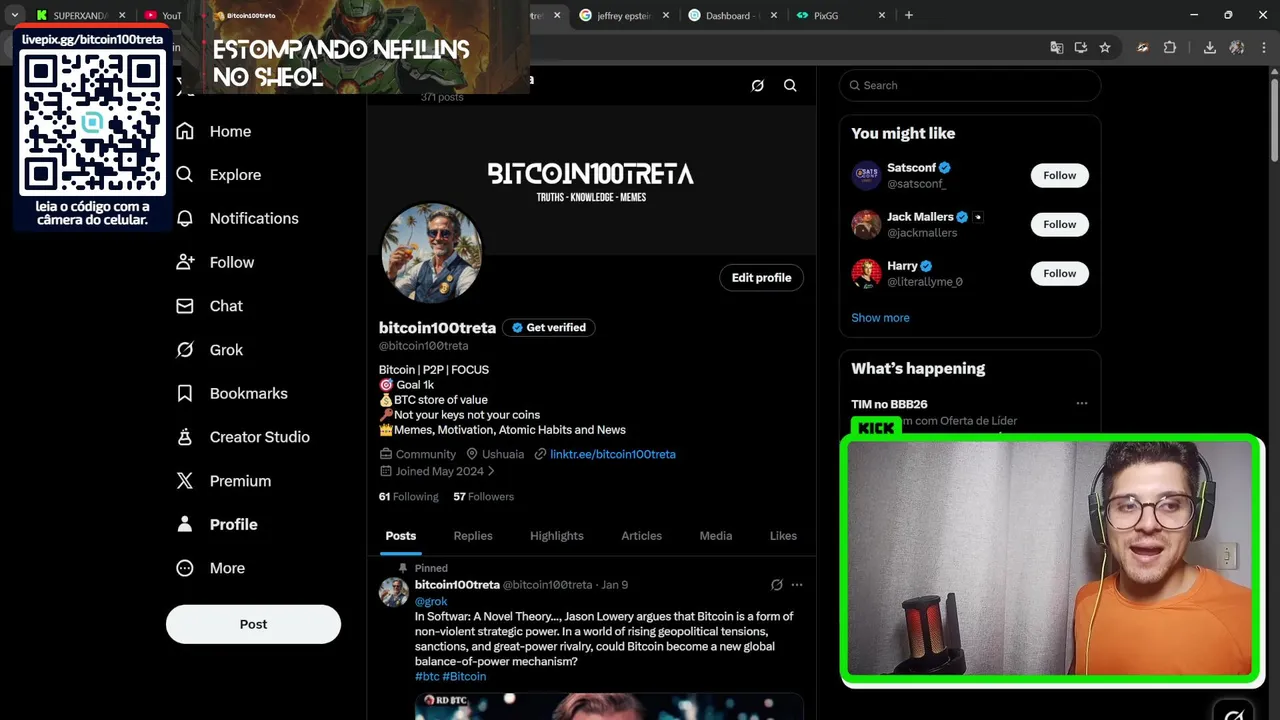Close the Dashboard tab
Viewport: 1280px width, 720px height.
click(x=774, y=15)
